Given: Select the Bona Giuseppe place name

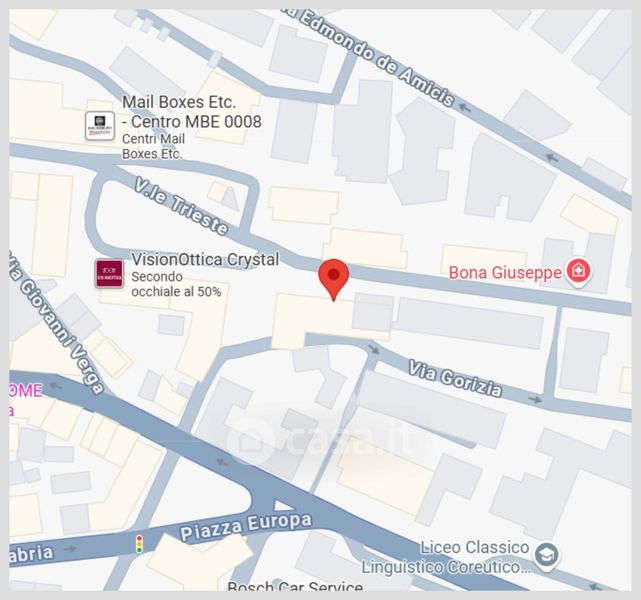Looking at the screenshot, I should [505, 273].
